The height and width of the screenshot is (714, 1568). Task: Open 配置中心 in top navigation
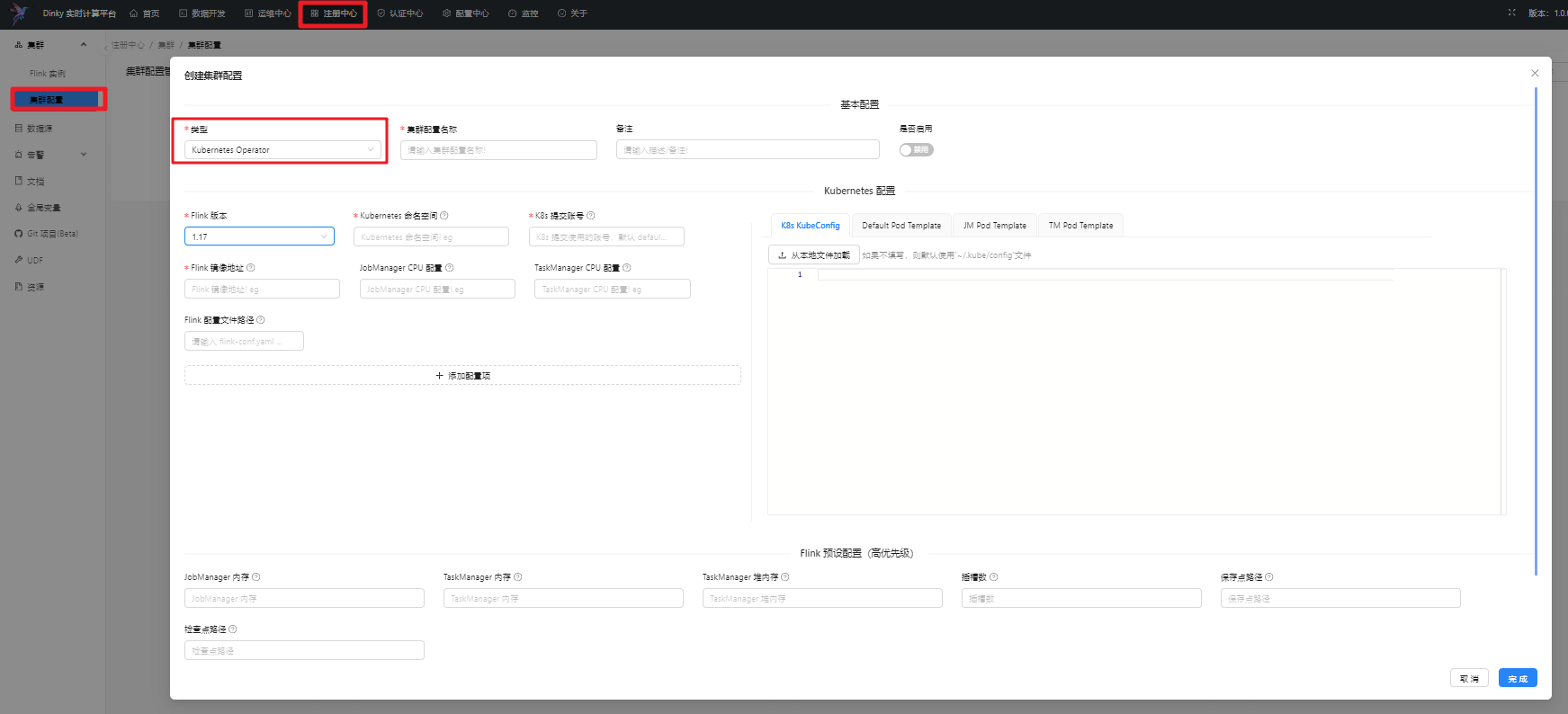pyautogui.click(x=466, y=13)
